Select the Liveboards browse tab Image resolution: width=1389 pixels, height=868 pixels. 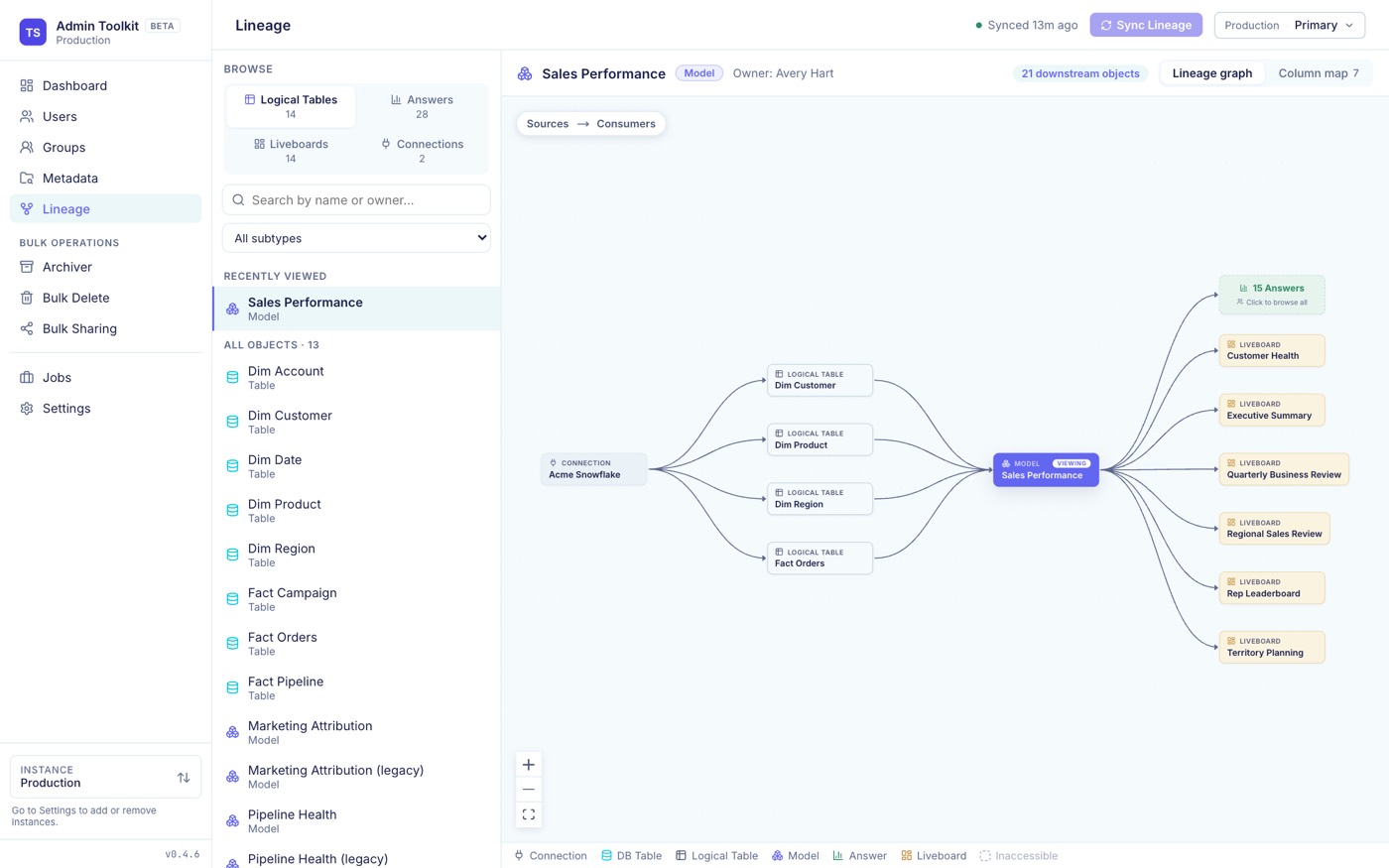(291, 151)
